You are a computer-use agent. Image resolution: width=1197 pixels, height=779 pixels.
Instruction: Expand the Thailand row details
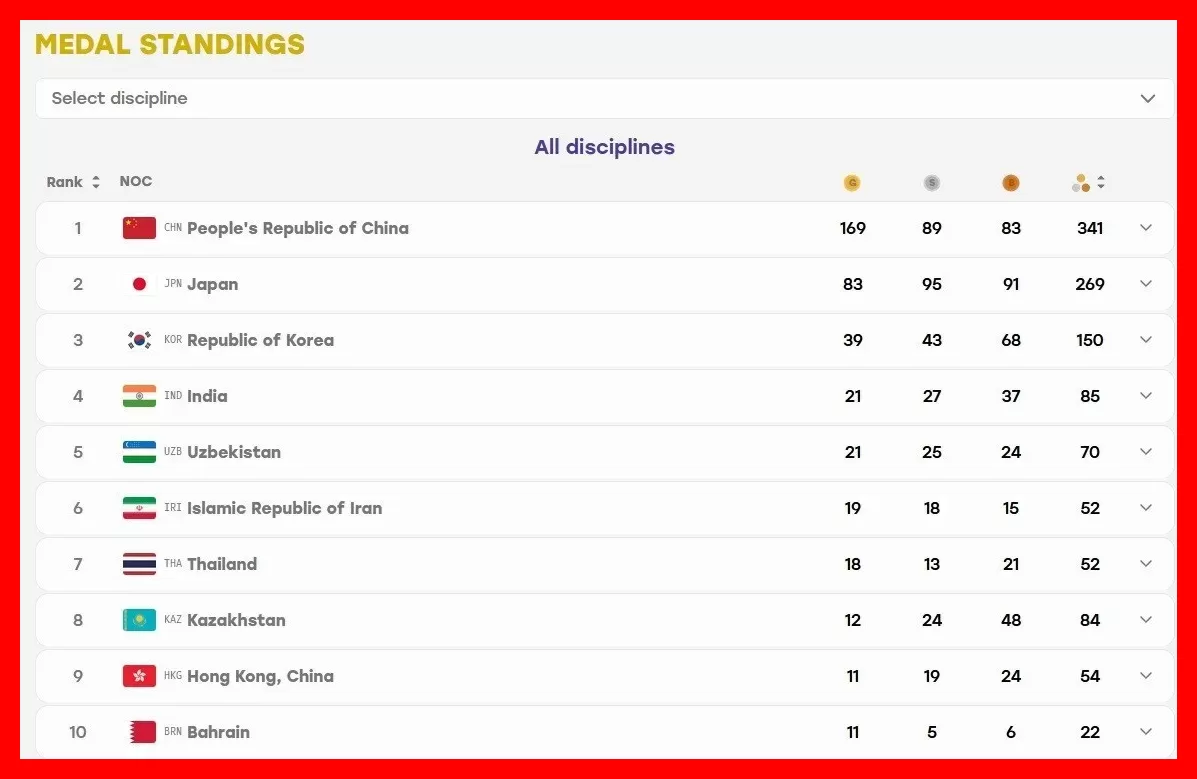pyautogui.click(x=1146, y=564)
